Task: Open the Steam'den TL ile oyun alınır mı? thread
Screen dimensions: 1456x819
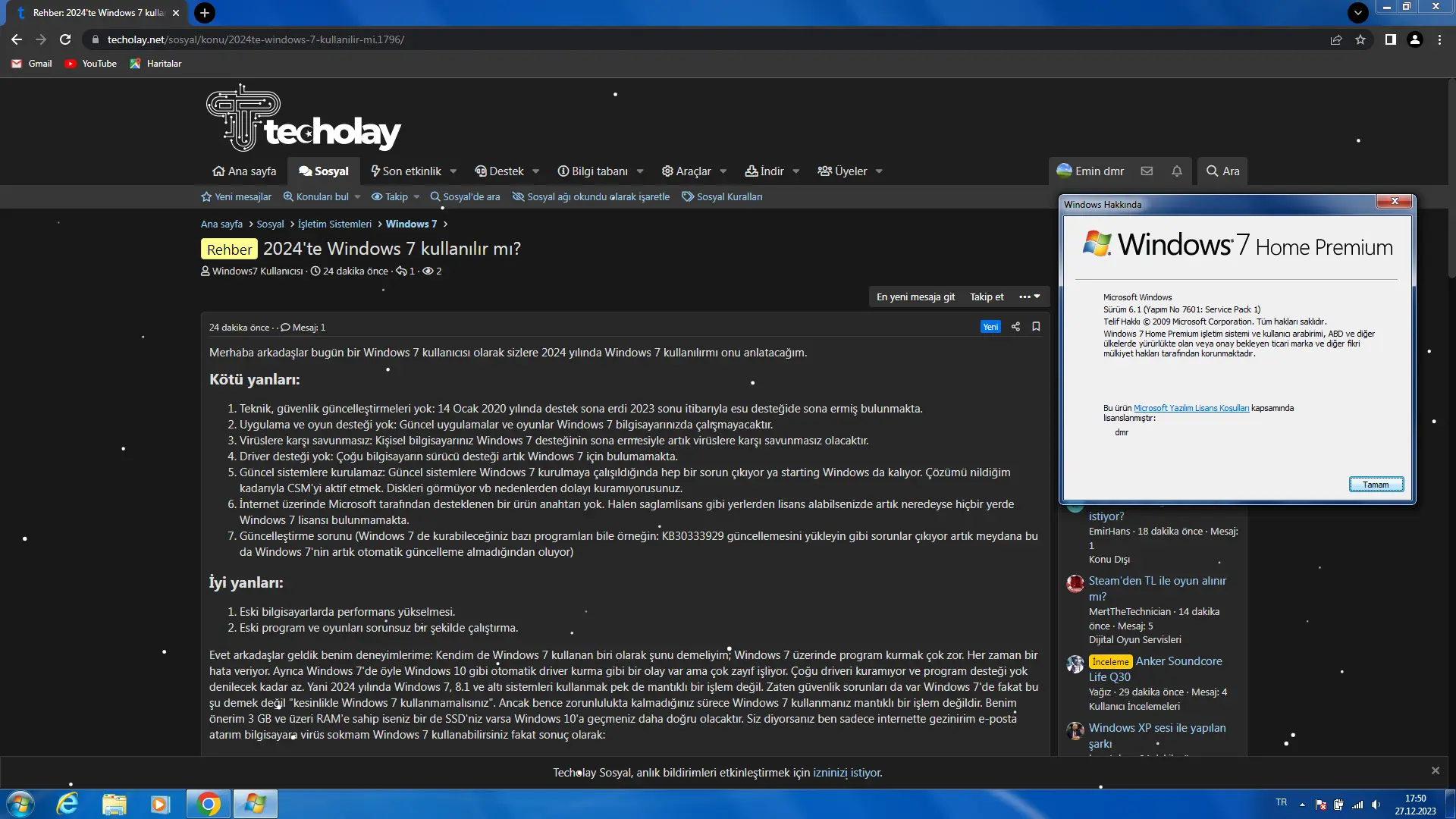Action: point(1157,588)
